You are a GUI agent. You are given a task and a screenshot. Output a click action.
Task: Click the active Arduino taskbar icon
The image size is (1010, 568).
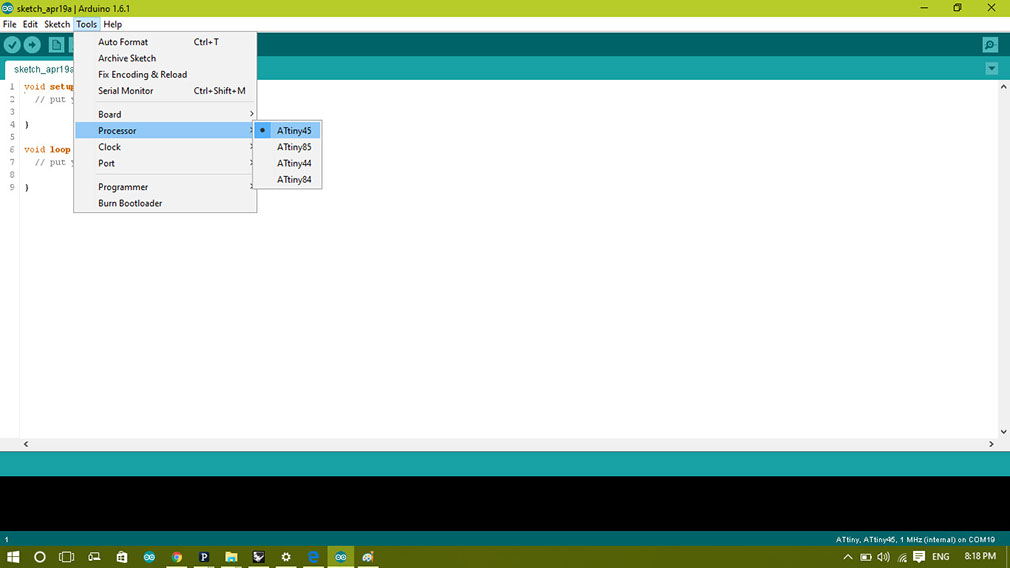pyautogui.click(x=341, y=557)
